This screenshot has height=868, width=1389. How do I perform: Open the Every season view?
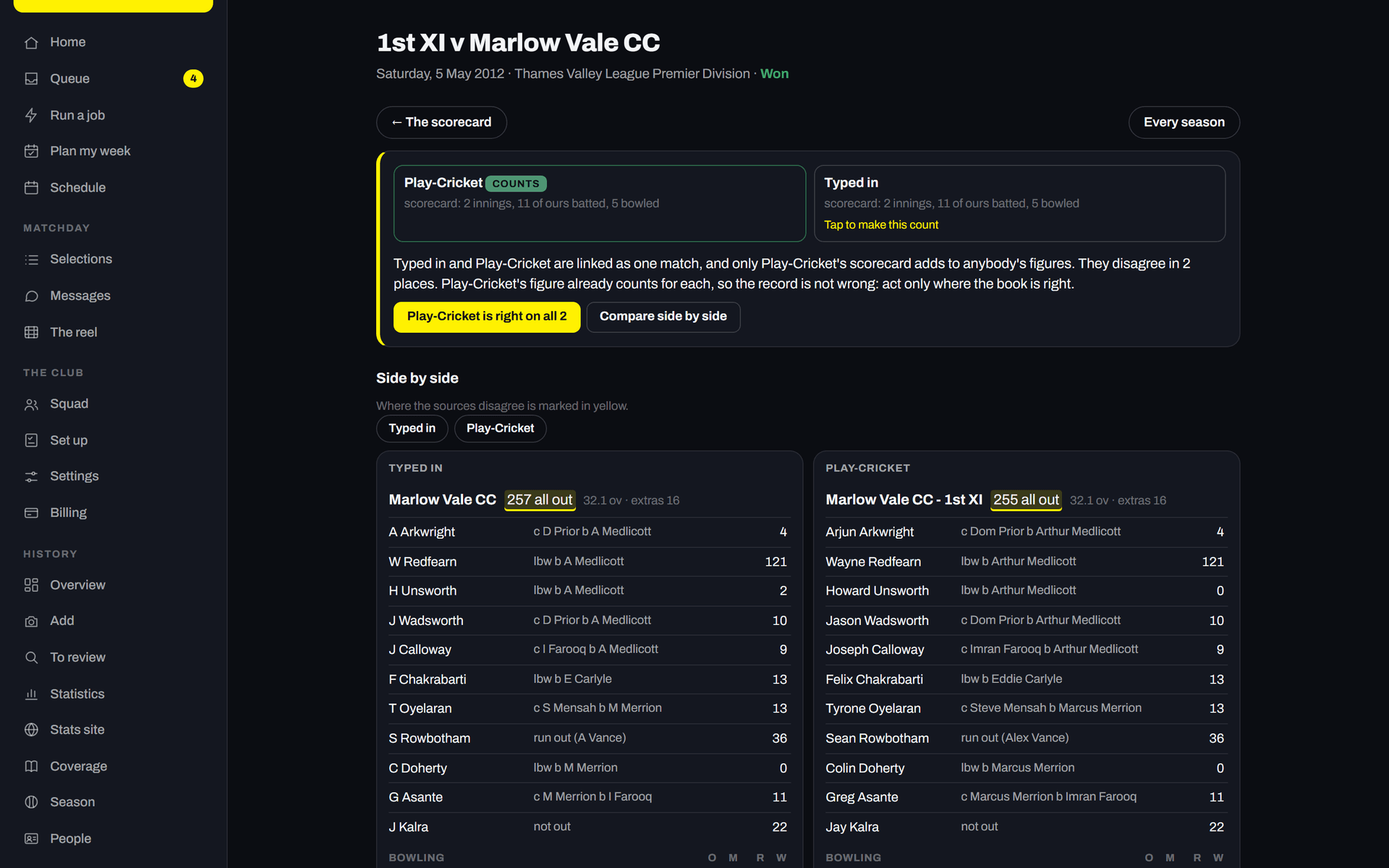click(1184, 122)
